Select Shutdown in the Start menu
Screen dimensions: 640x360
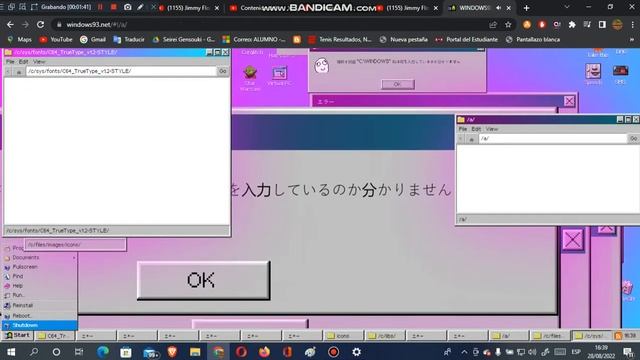[x=40, y=325]
